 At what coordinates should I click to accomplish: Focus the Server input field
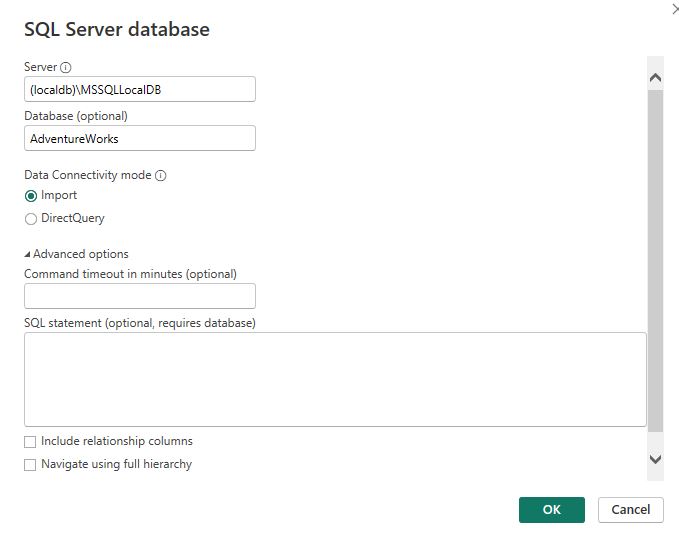pos(140,89)
